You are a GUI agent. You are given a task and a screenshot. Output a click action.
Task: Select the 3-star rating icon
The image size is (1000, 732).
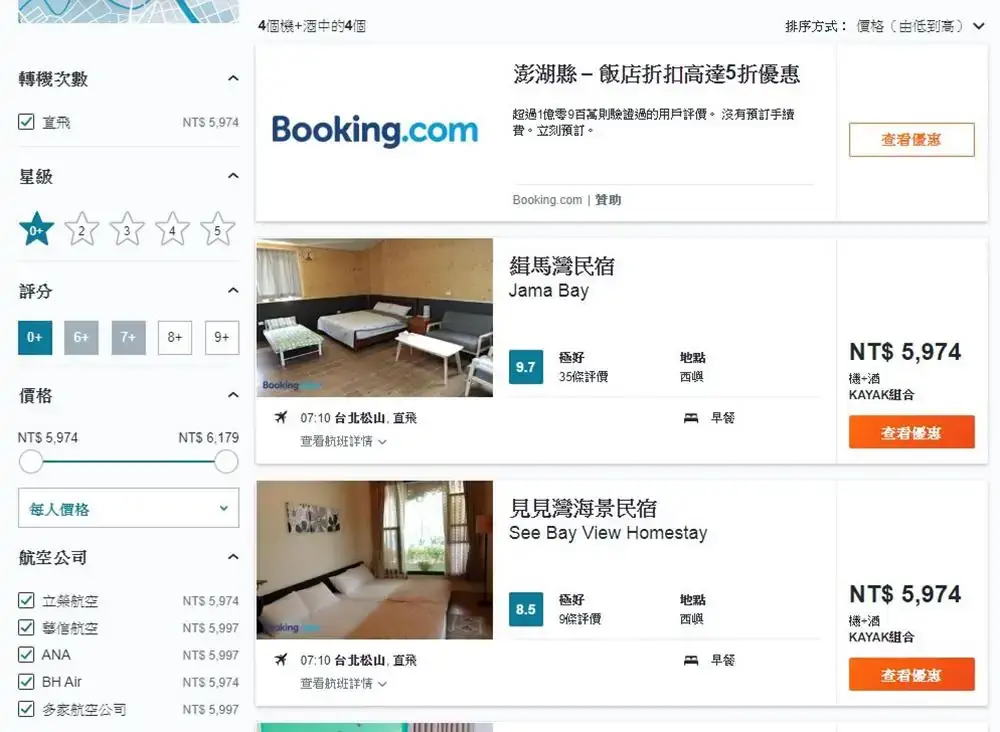click(x=127, y=230)
